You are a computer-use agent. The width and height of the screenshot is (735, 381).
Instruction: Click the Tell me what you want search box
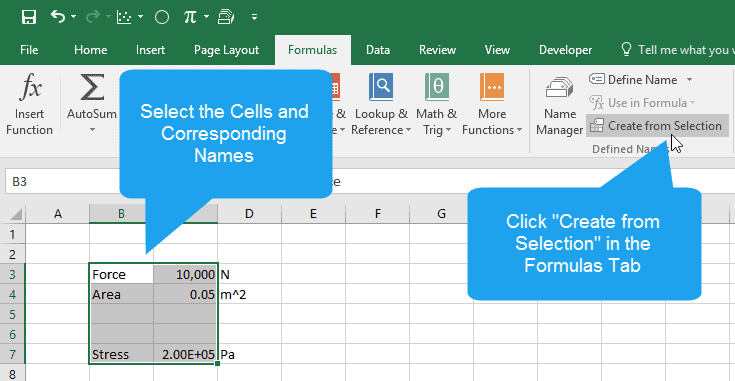[x=677, y=50]
